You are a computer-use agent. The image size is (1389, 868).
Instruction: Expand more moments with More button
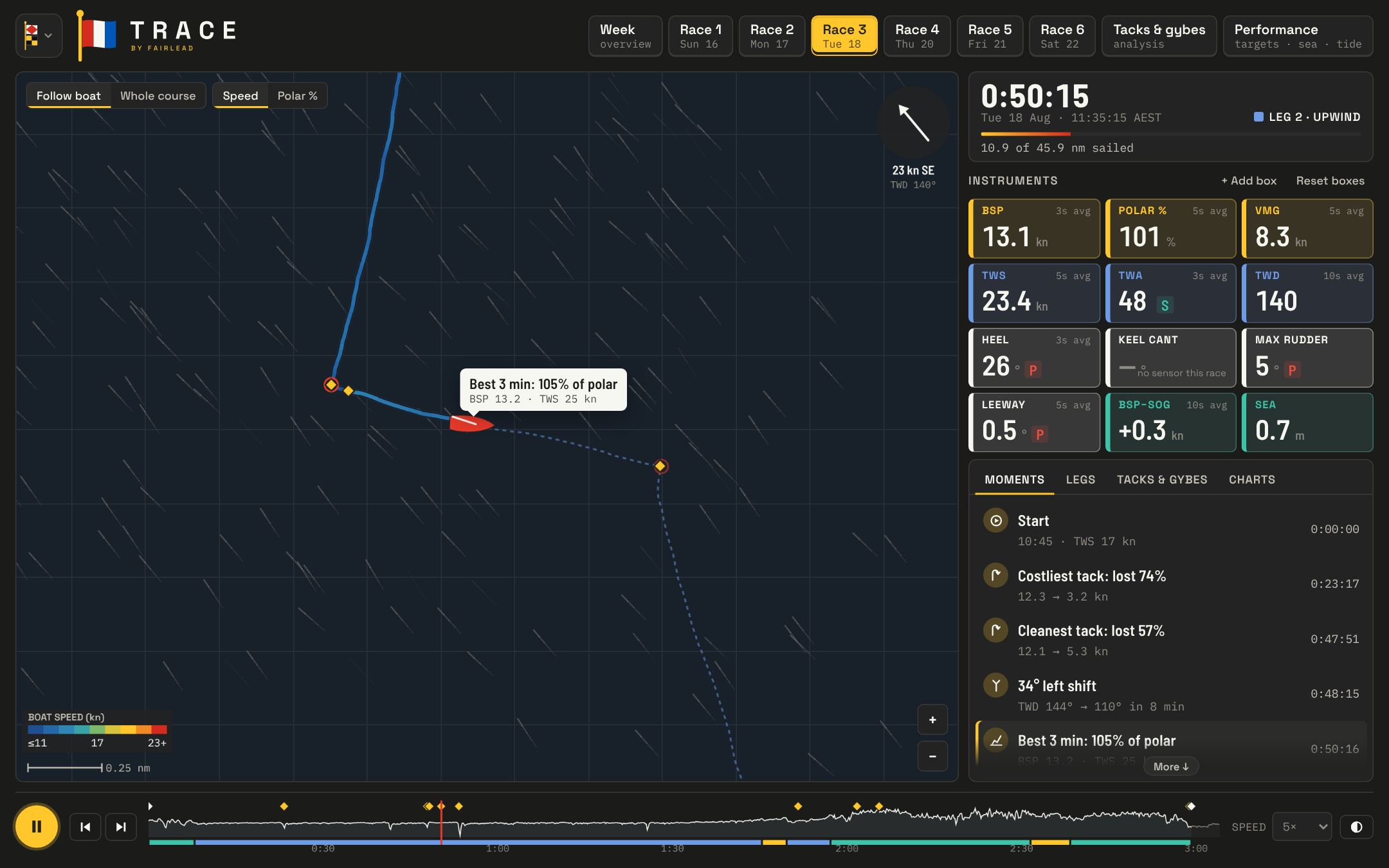[x=1170, y=766]
